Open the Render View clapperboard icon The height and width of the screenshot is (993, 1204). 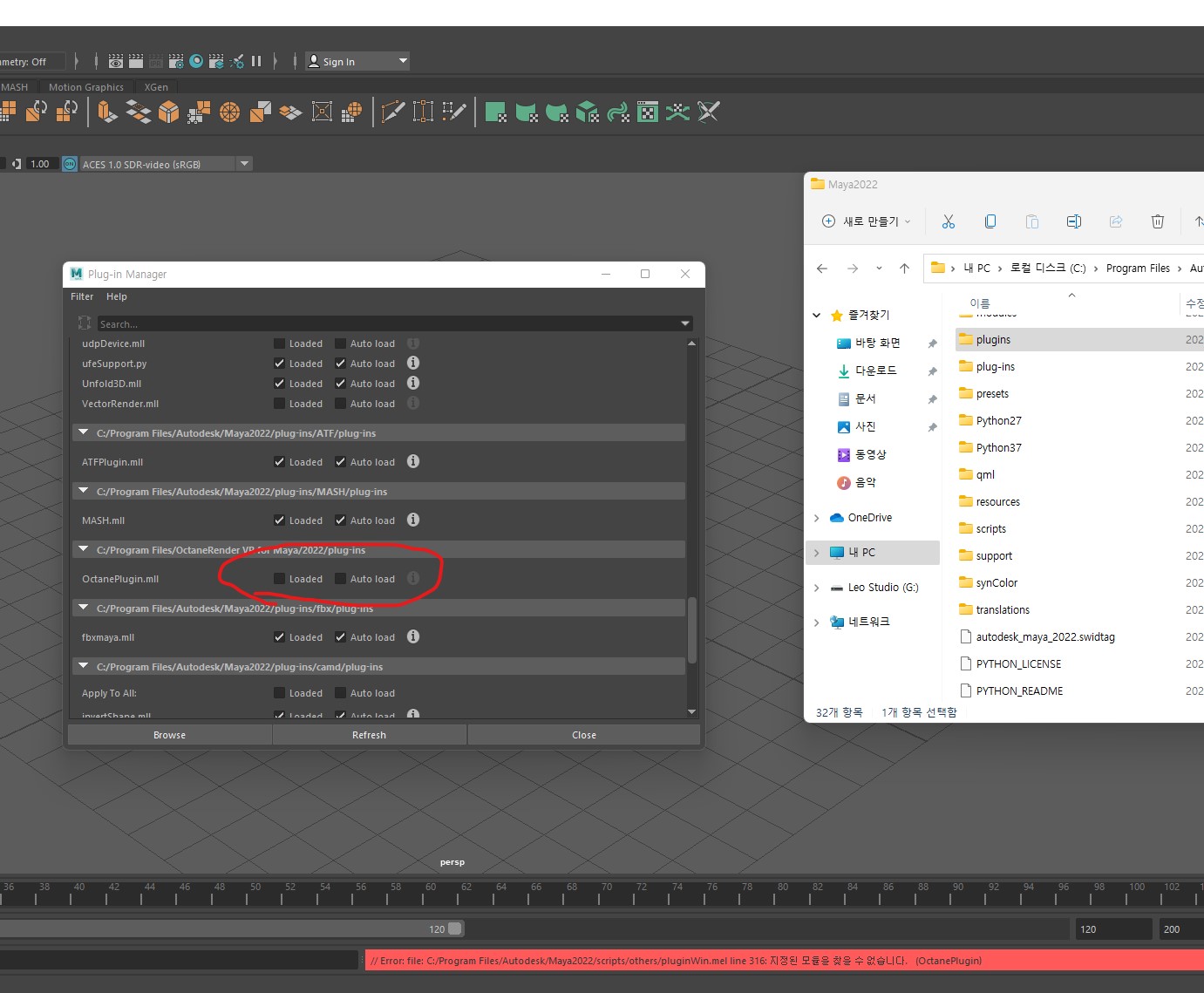click(116, 61)
